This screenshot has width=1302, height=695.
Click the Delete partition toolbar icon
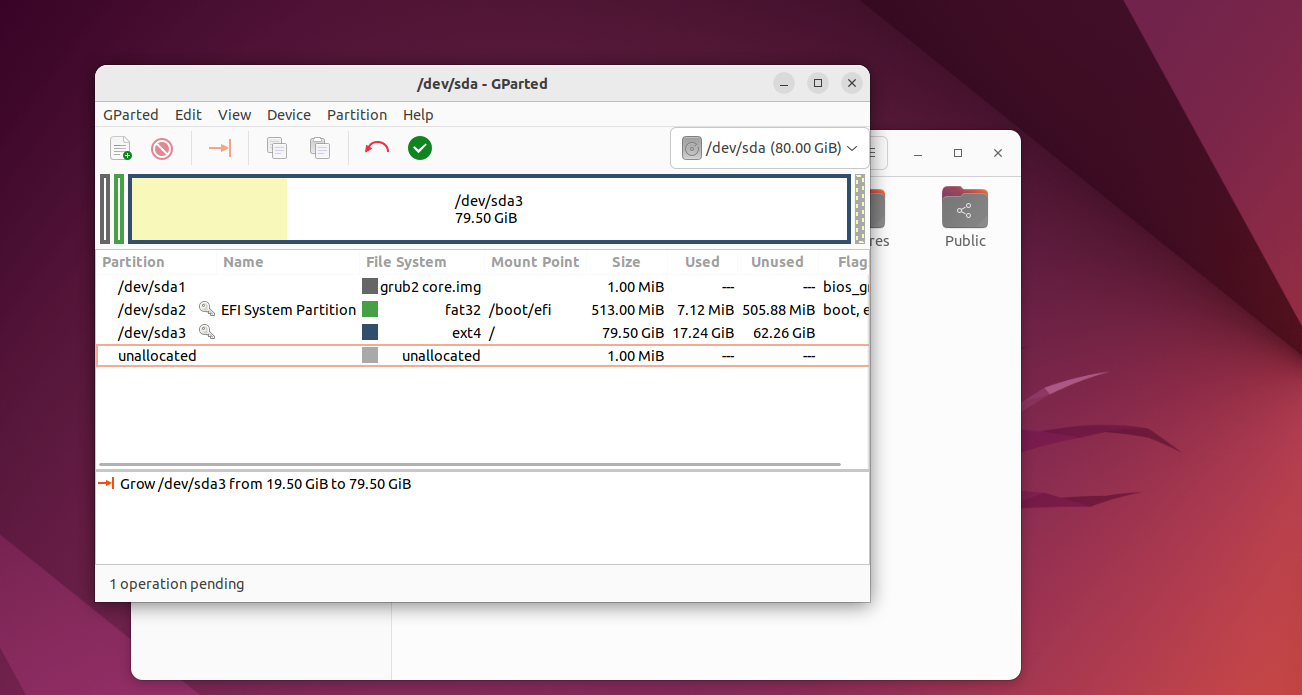click(162, 149)
